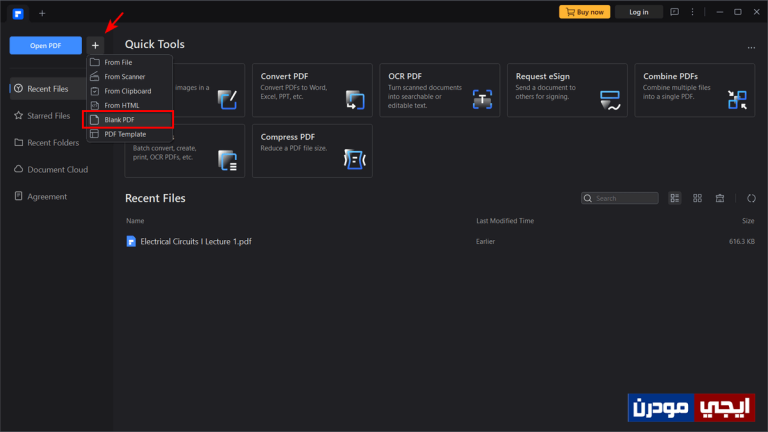
Task: Click the Buy now button
Action: point(584,12)
